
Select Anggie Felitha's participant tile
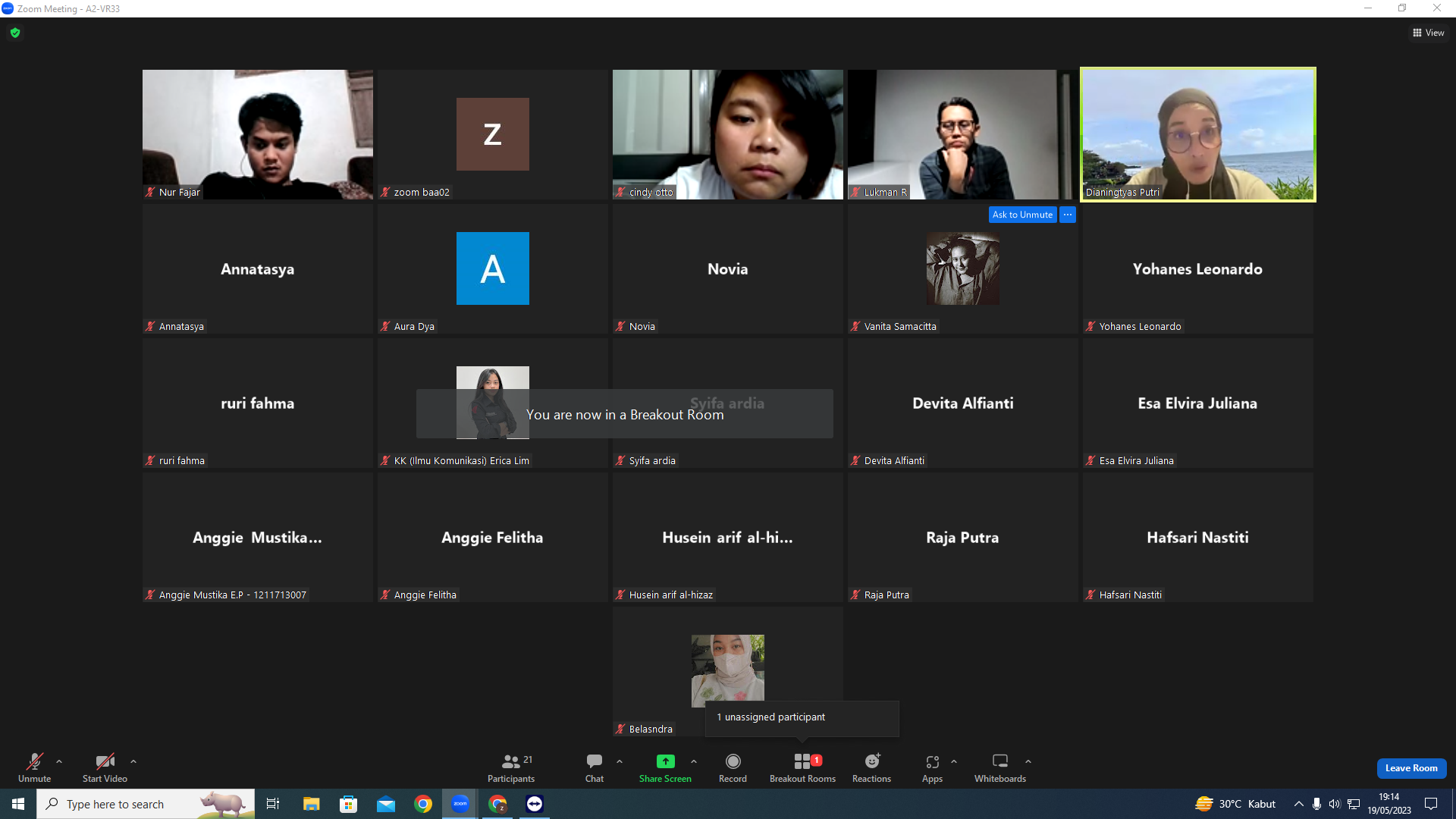click(493, 537)
